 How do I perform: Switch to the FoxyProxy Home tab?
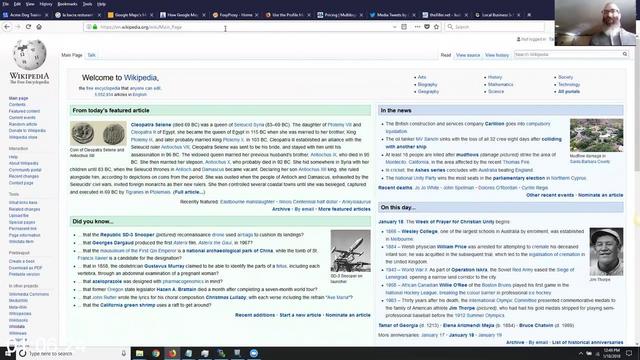236,15
